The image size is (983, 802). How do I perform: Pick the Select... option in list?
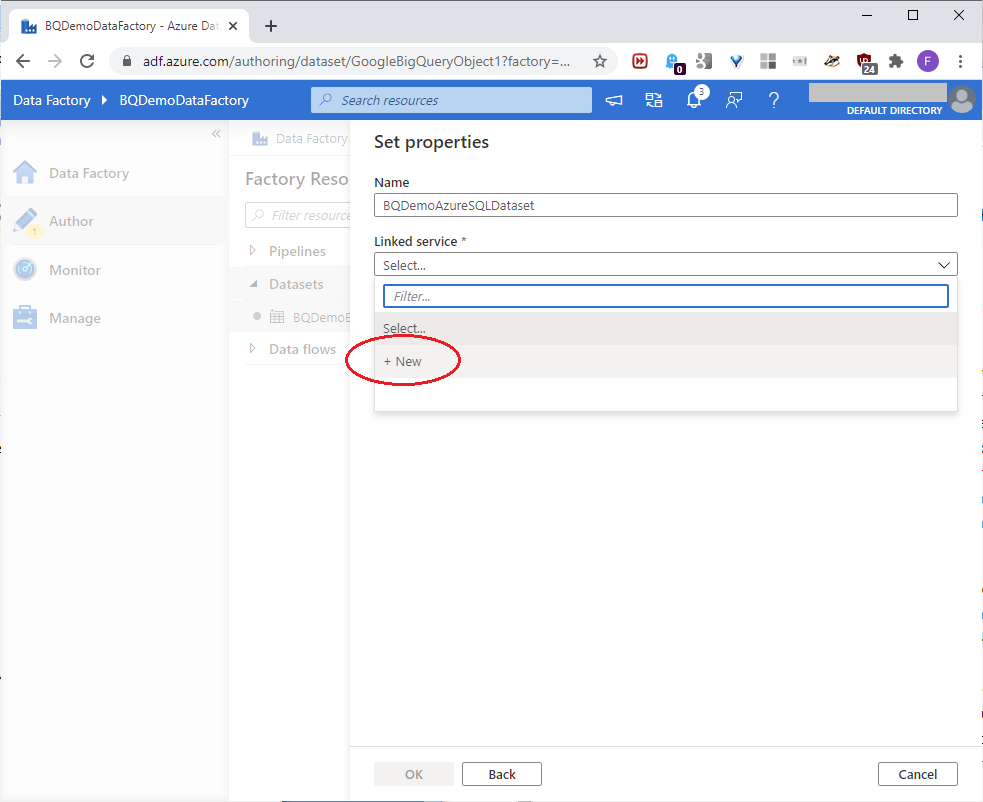pos(404,328)
